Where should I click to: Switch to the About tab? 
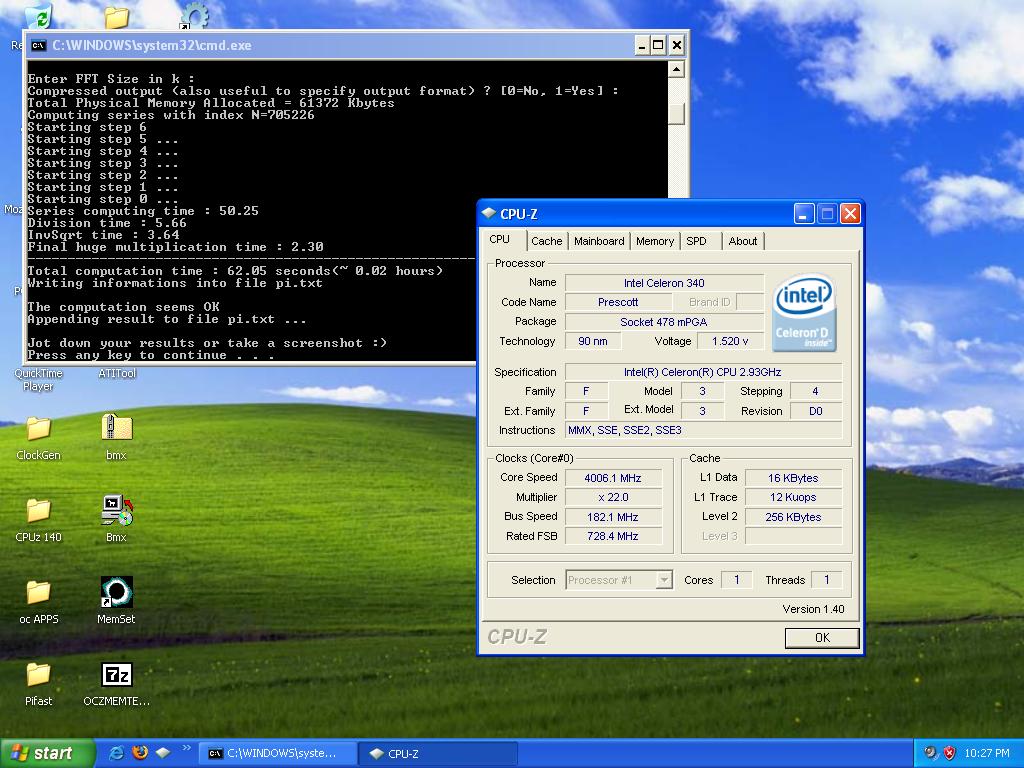(743, 241)
